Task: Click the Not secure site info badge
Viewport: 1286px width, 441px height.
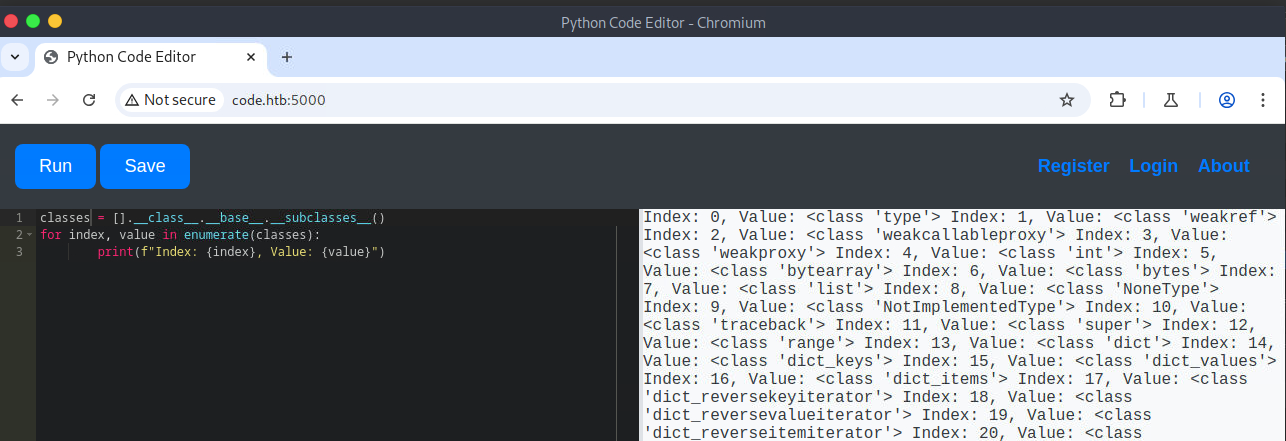Action: point(170,100)
